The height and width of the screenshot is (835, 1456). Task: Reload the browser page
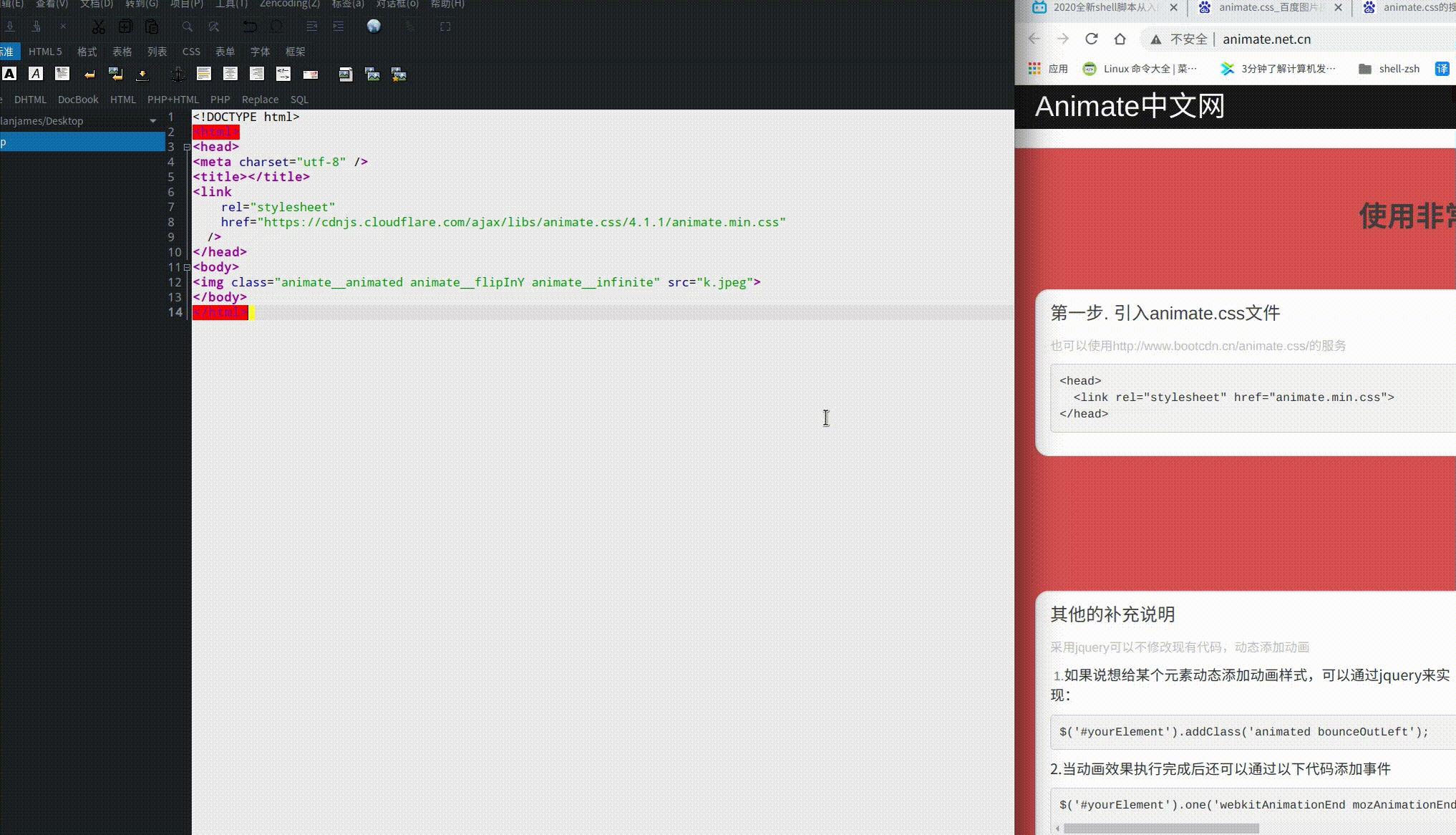(1091, 39)
